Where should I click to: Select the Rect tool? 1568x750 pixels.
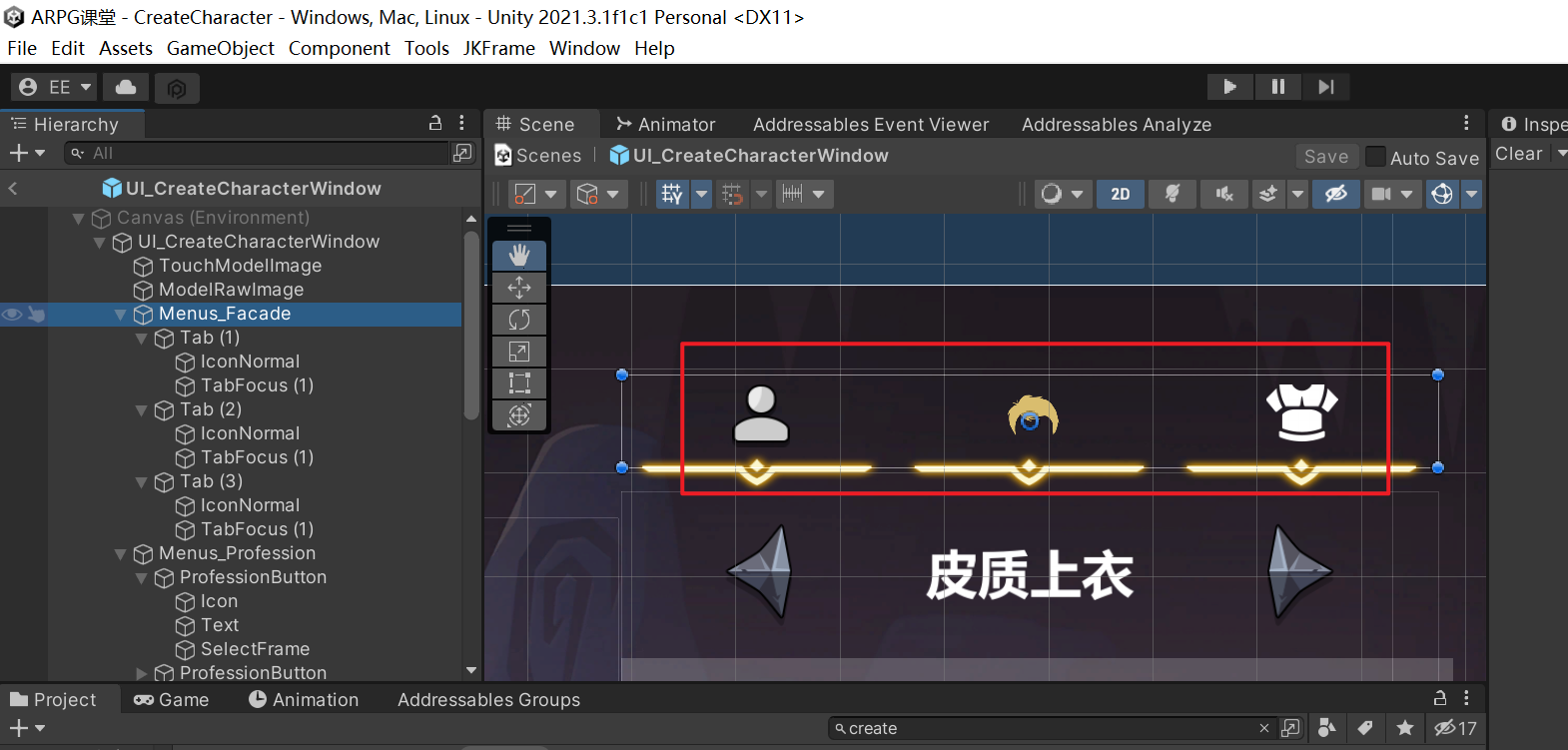pyautogui.click(x=519, y=383)
